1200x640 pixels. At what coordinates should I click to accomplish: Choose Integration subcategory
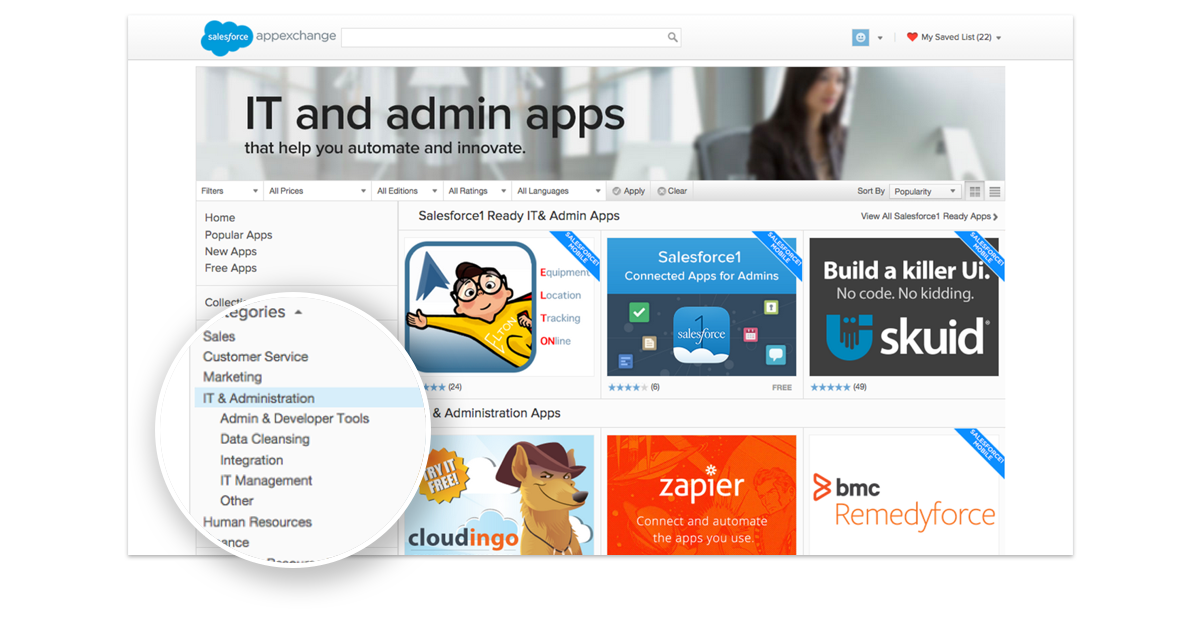pos(252,460)
